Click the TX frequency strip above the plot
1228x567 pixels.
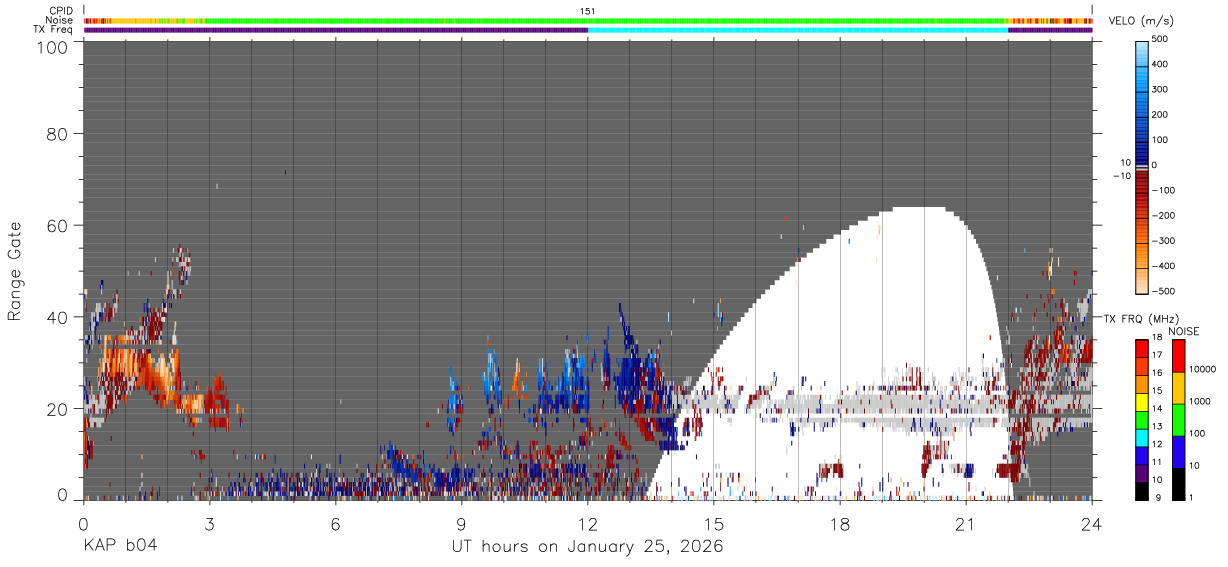pos(588,30)
